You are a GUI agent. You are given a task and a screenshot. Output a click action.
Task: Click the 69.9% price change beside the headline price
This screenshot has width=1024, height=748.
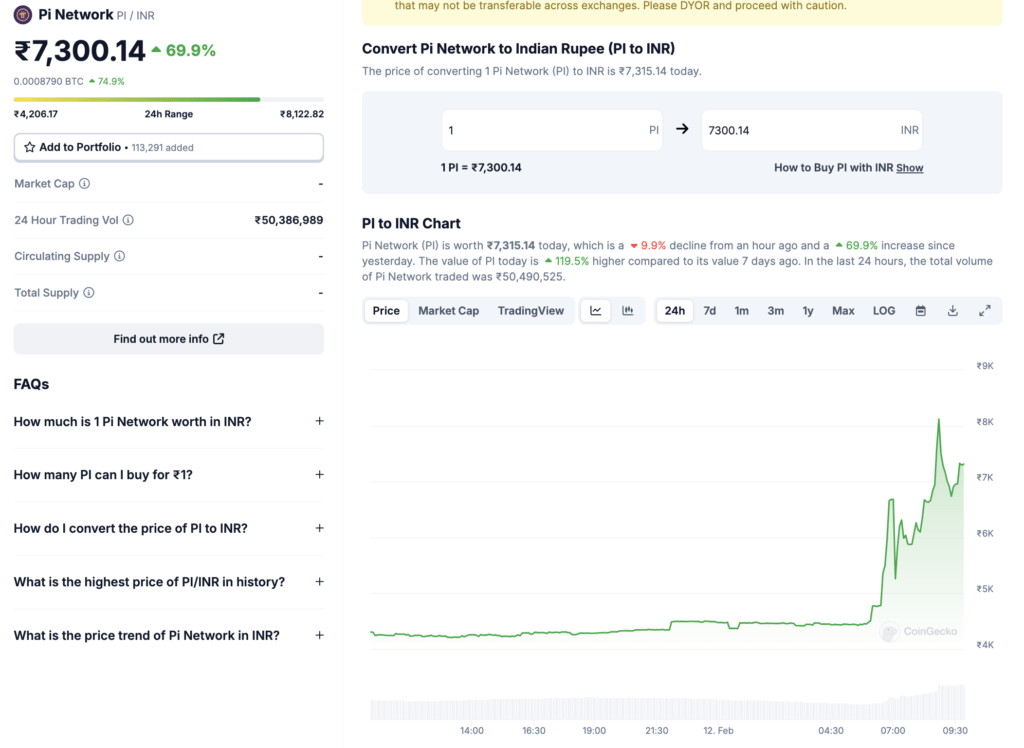click(184, 50)
